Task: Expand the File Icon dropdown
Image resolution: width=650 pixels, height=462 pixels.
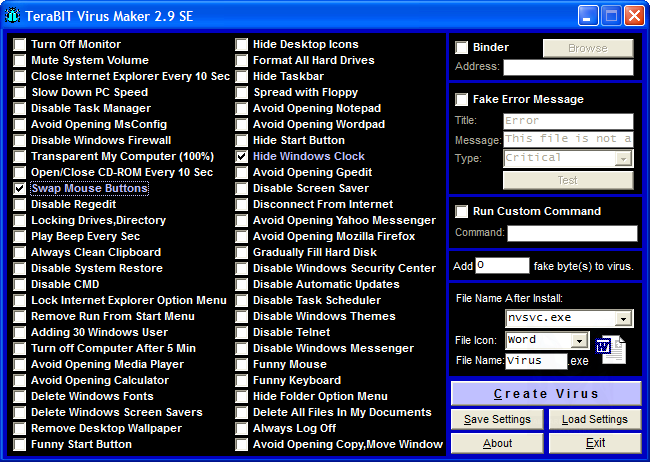Action: click(582, 340)
